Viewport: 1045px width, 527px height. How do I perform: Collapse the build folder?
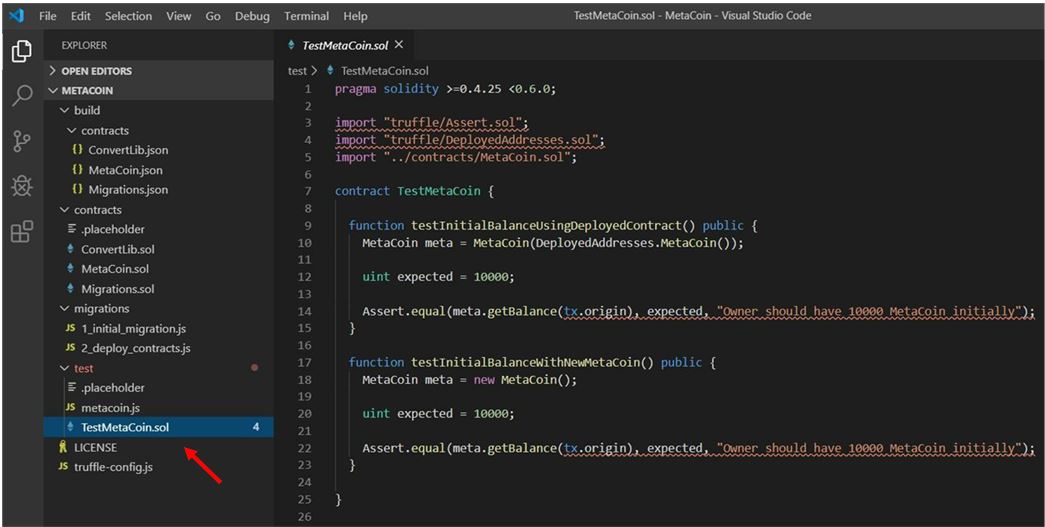click(x=86, y=110)
